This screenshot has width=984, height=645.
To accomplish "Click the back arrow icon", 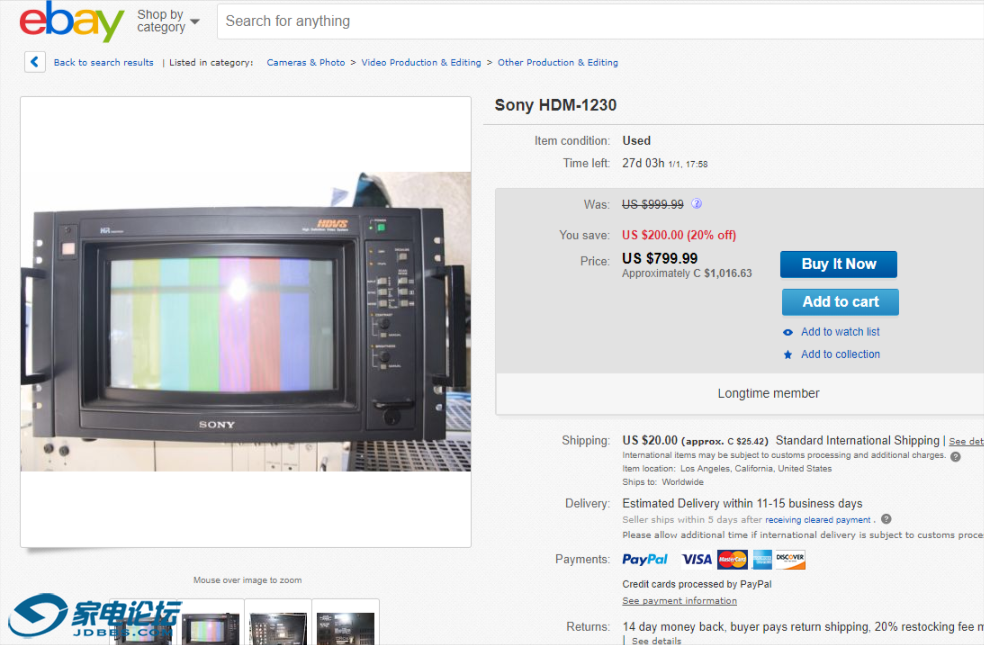I will click(35, 62).
